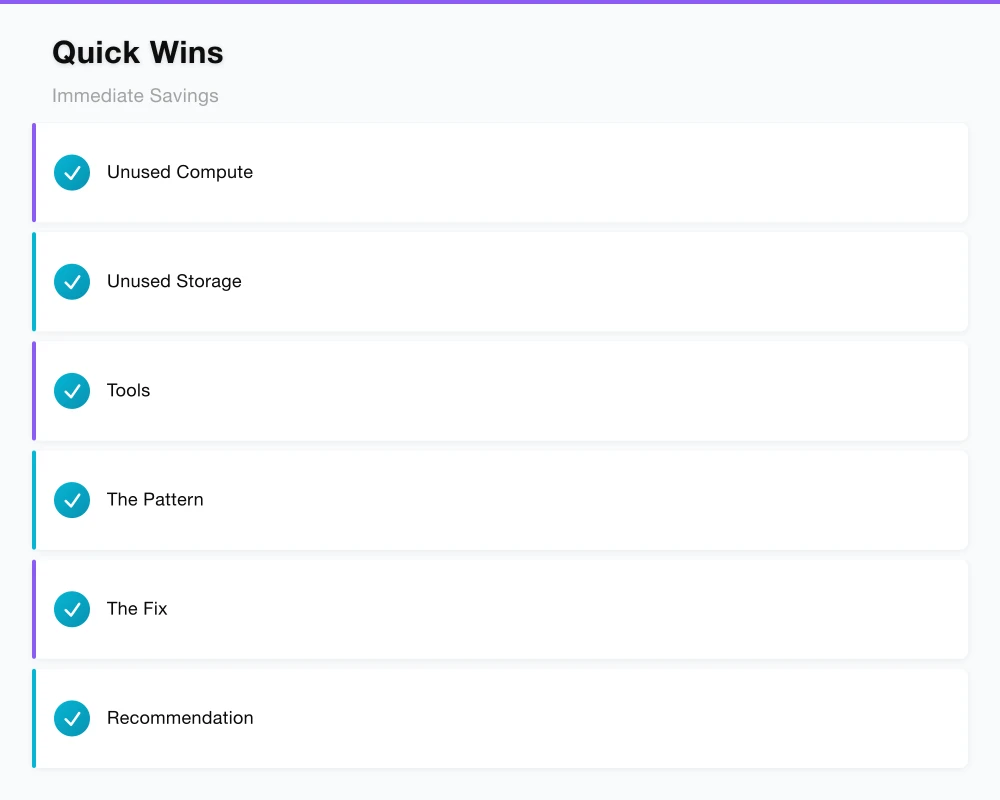Screen dimensions: 1000x800
Task: Select the Tools label text
Action: 128,390
